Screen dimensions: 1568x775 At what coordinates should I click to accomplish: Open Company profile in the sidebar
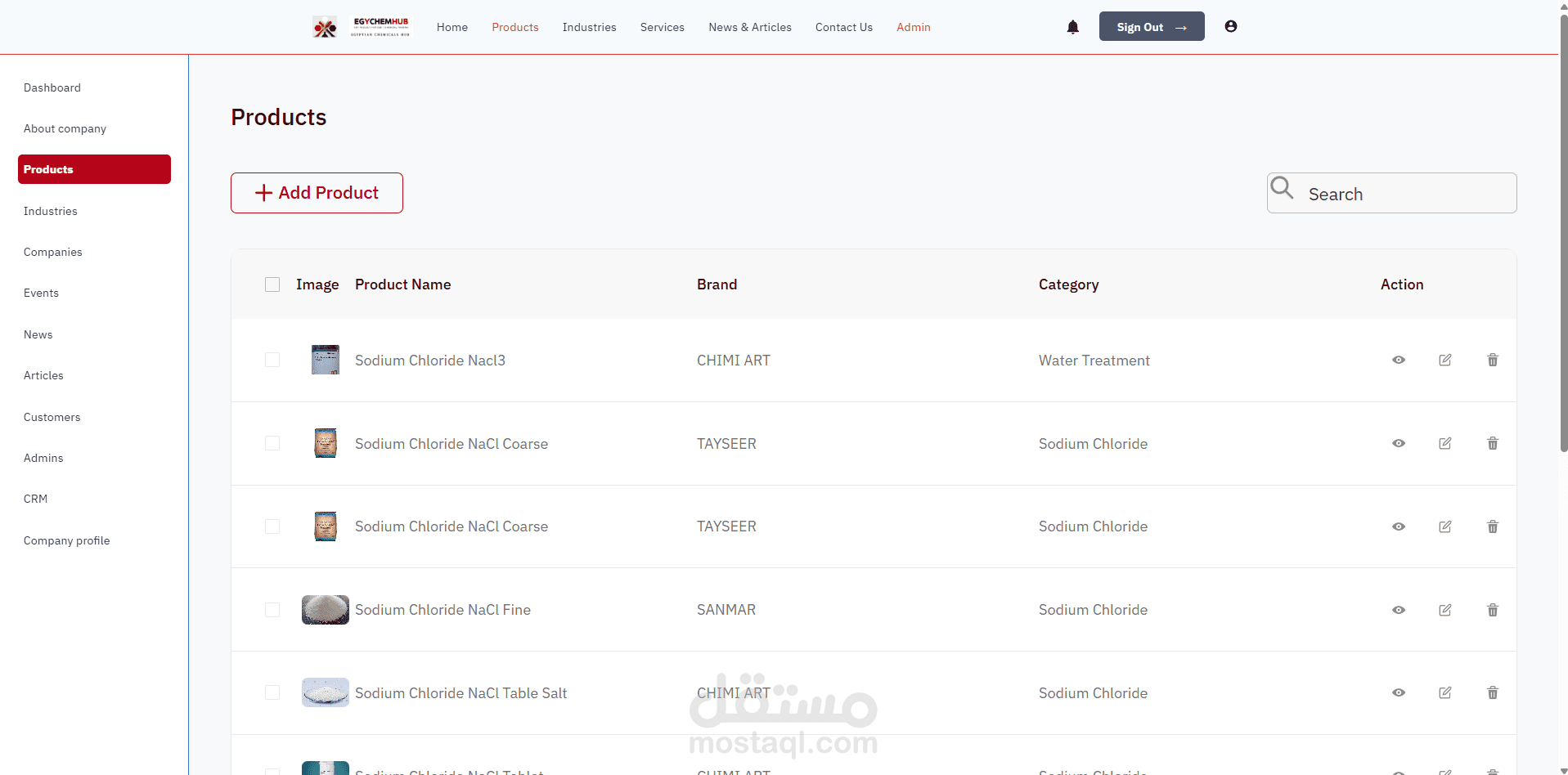click(66, 540)
